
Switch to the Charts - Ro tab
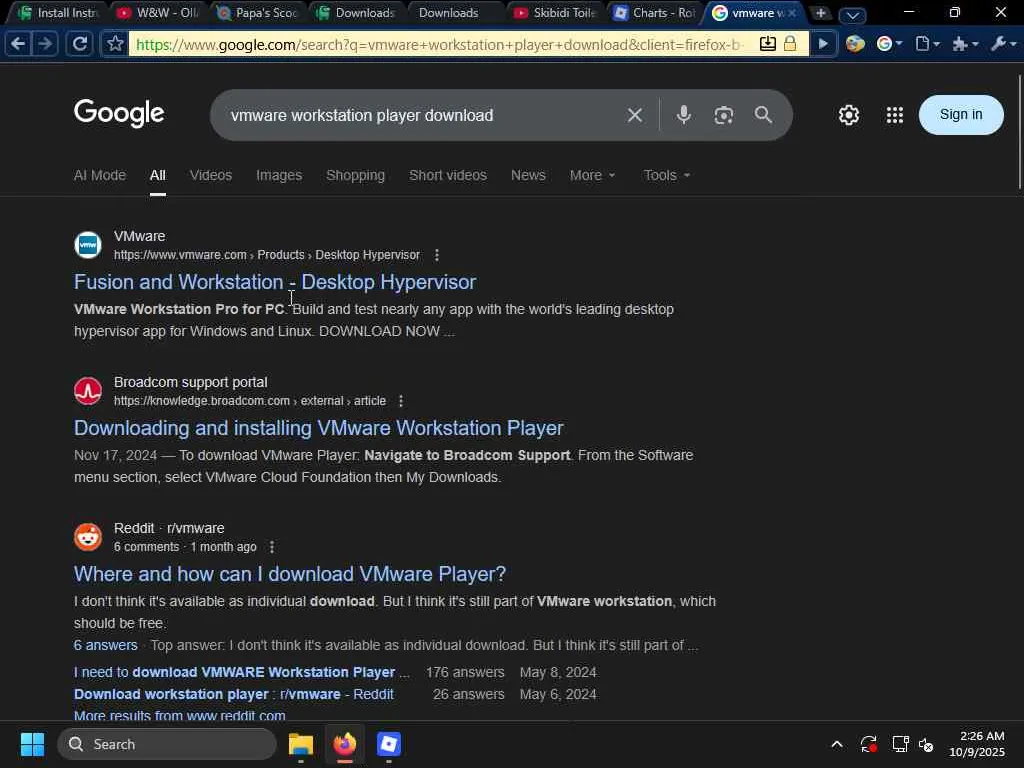coord(654,12)
